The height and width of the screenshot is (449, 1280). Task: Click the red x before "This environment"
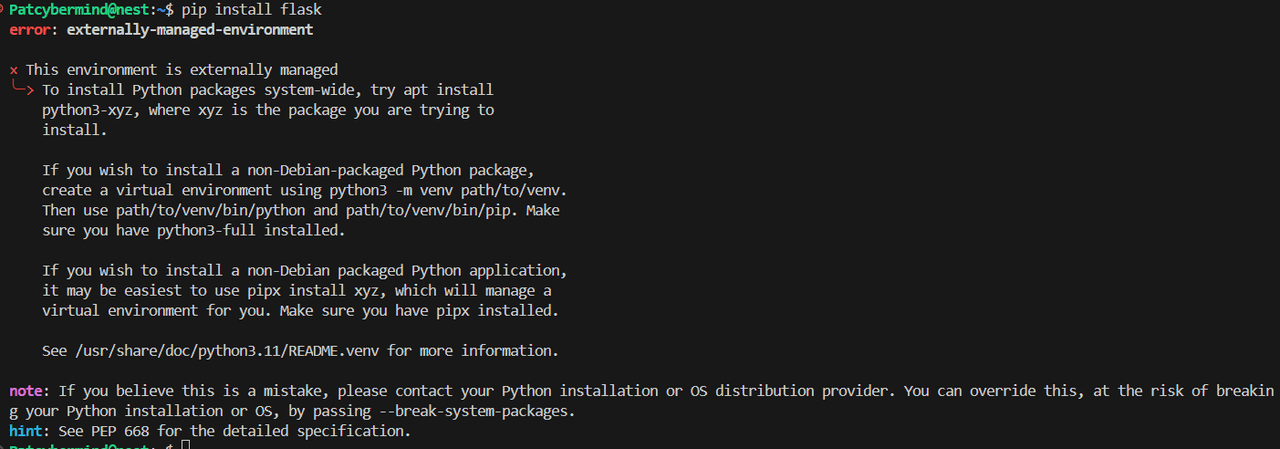(14, 70)
